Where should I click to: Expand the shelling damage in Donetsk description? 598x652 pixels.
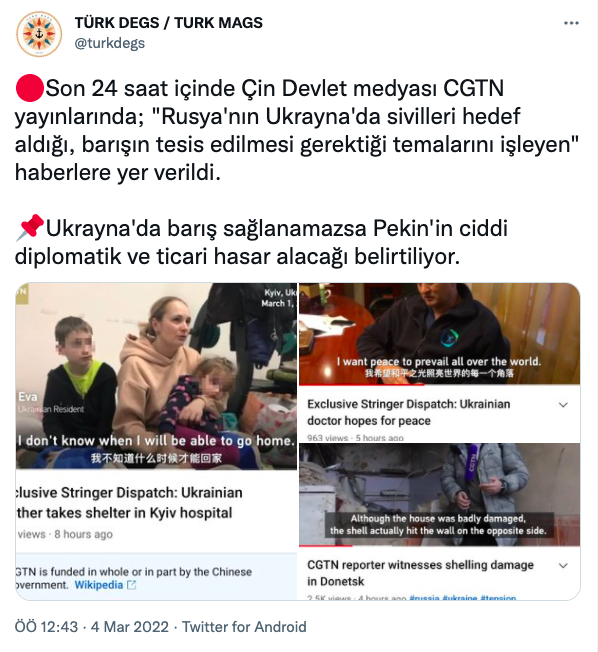[563, 566]
